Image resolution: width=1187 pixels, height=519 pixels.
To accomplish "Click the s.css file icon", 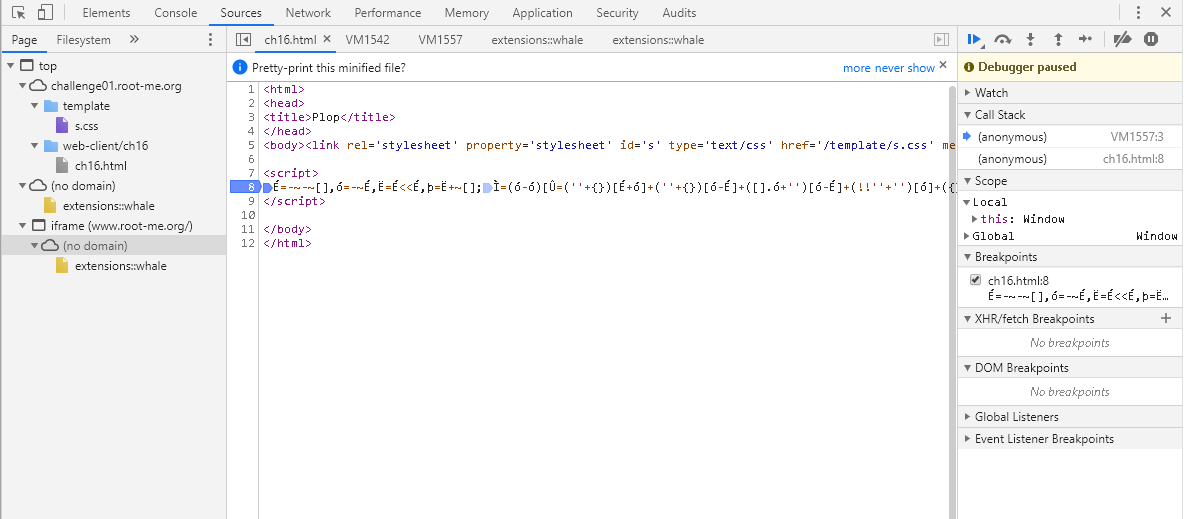I will (62, 126).
